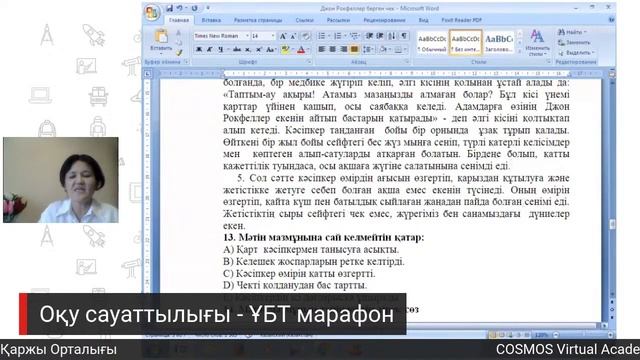Image resolution: width=640 pixels, height=360 pixels.
Task: Open the Office button menu
Action: (x=151, y=12)
